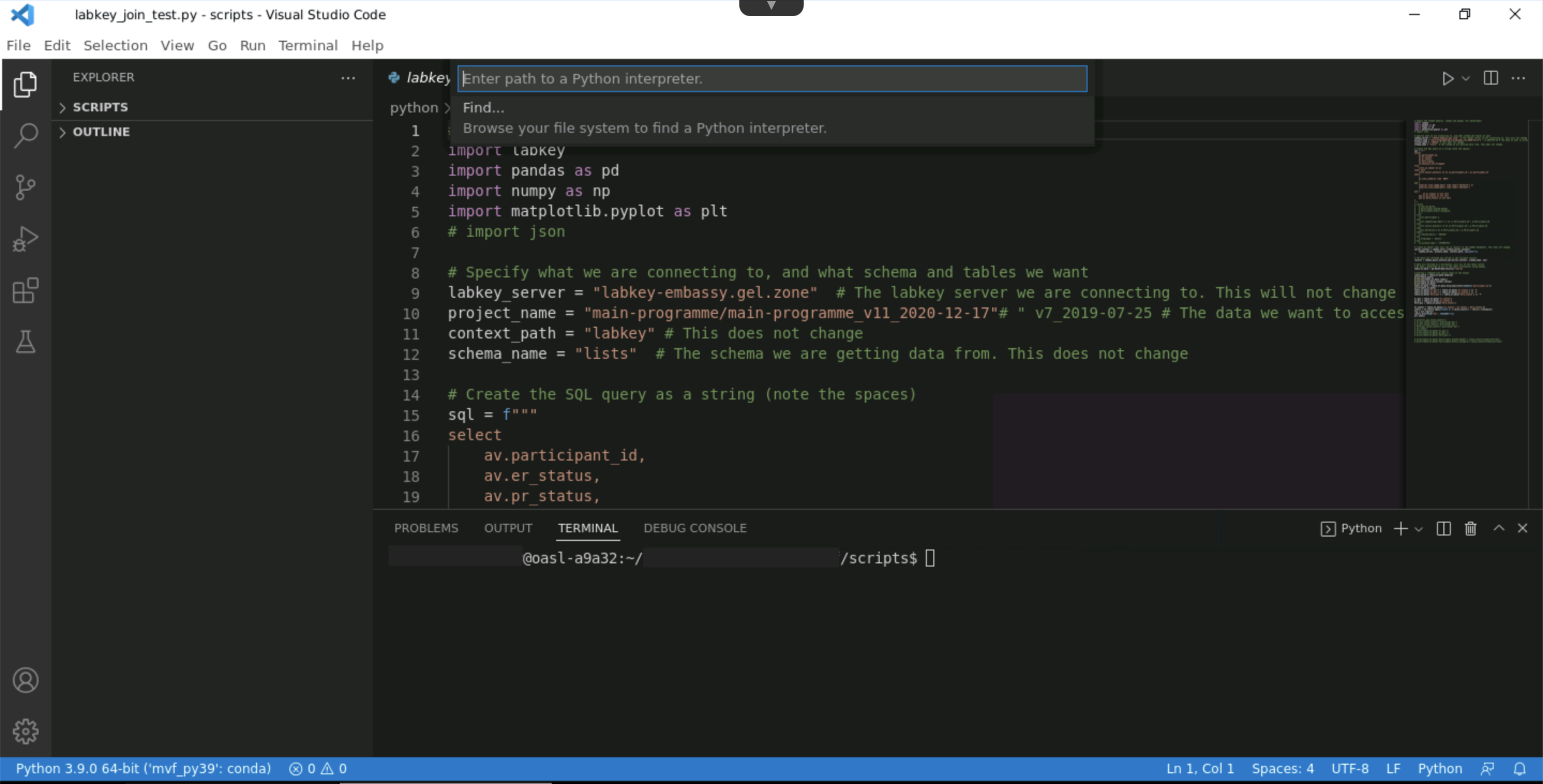The height and width of the screenshot is (784, 1543).
Task: Run Python file with play button
Action: [x=1448, y=79]
